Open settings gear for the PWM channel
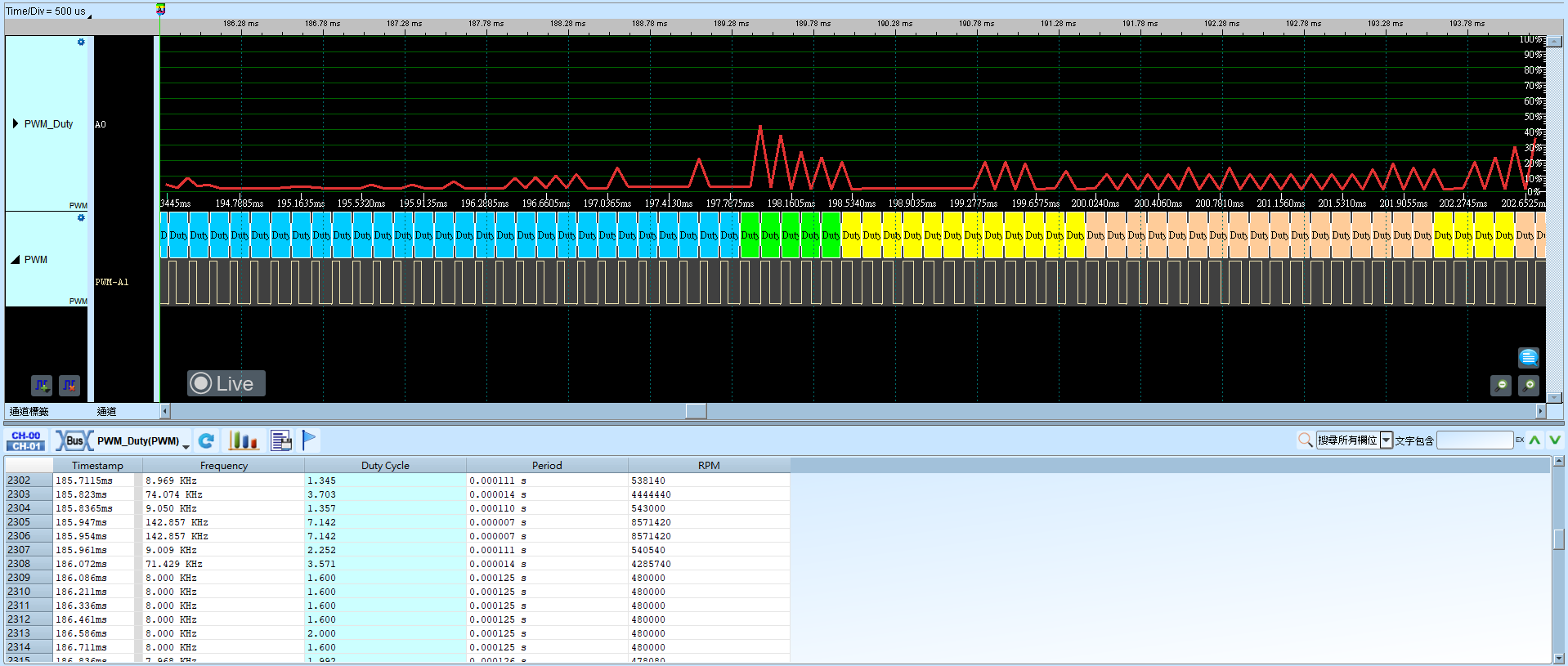1568x666 pixels. point(81,218)
